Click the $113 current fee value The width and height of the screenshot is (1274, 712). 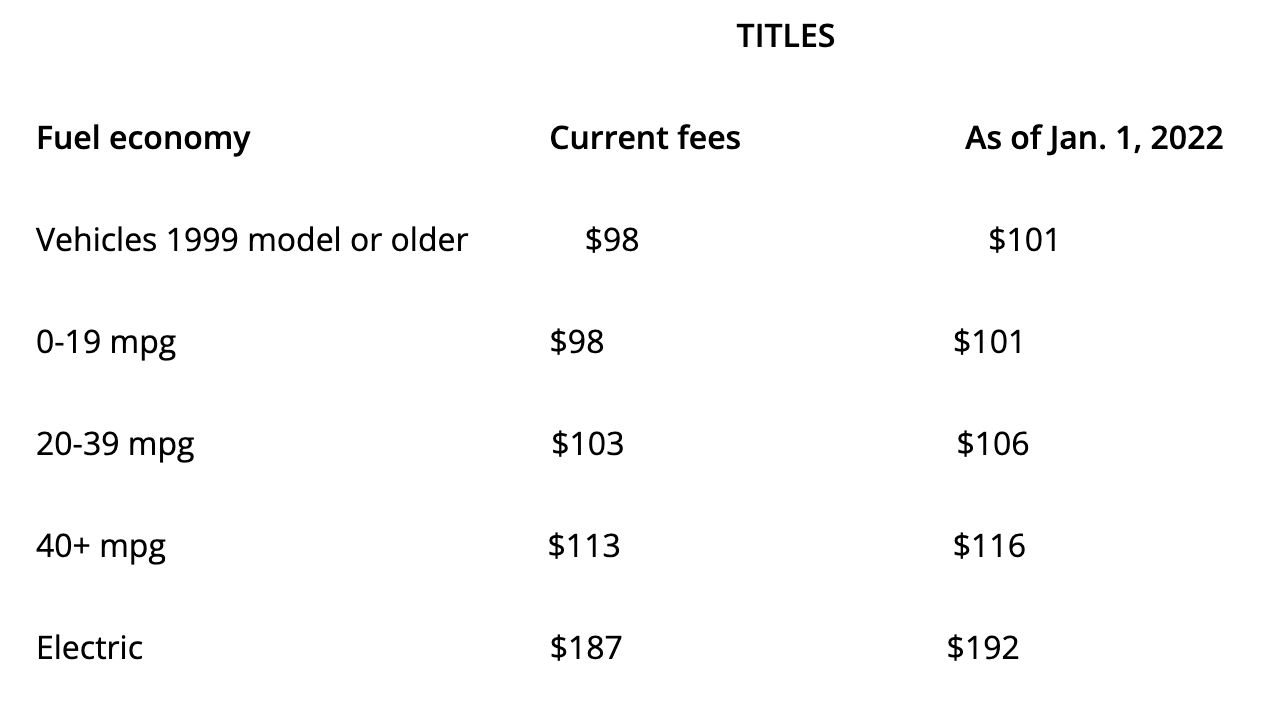click(584, 546)
